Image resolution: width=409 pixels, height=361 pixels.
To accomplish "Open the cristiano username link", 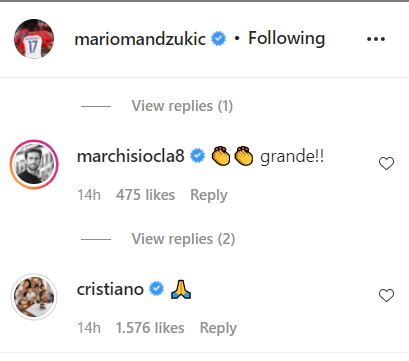I will click(110, 289).
